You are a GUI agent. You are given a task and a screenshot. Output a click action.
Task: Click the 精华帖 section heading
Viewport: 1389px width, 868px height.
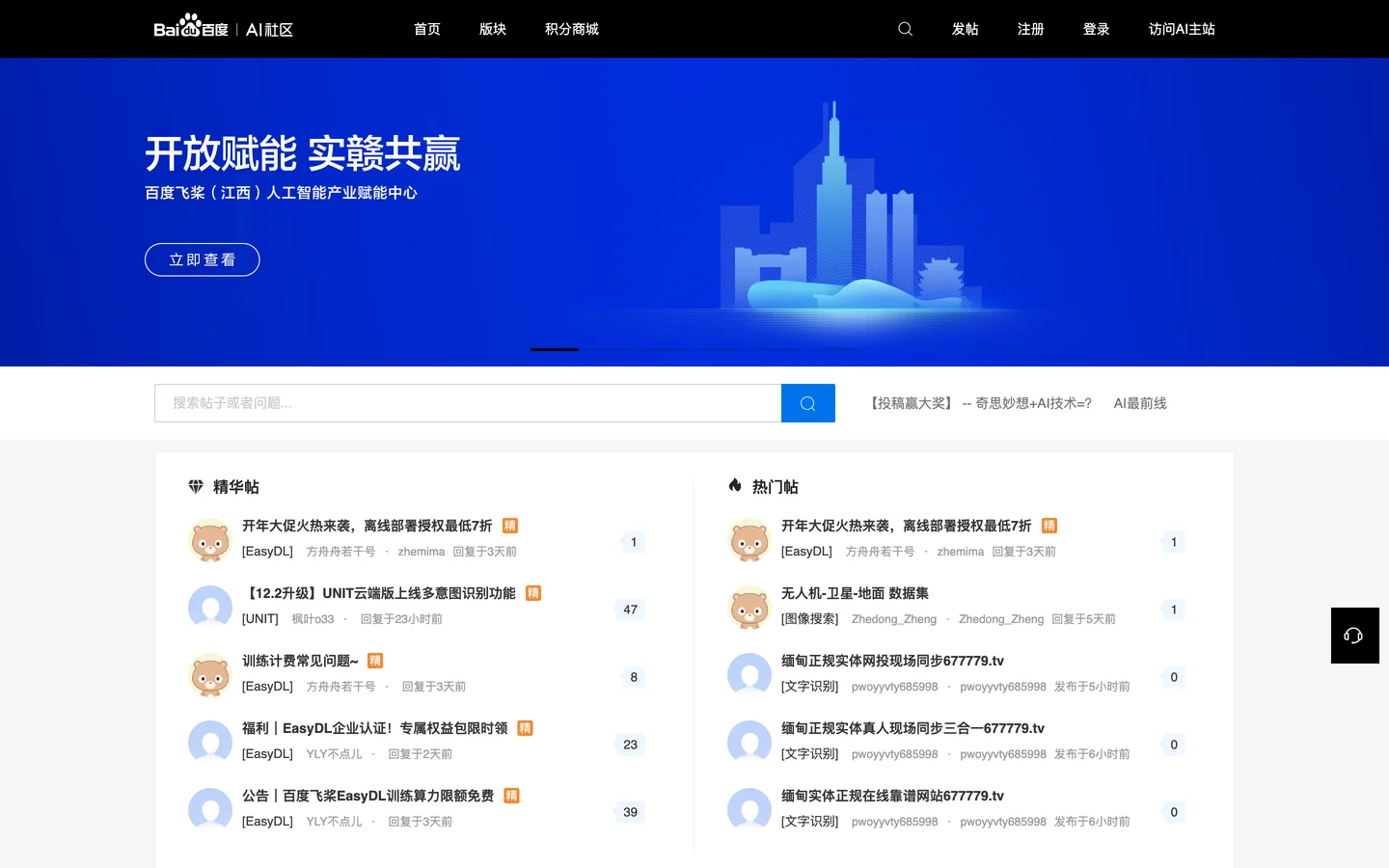pos(236,487)
